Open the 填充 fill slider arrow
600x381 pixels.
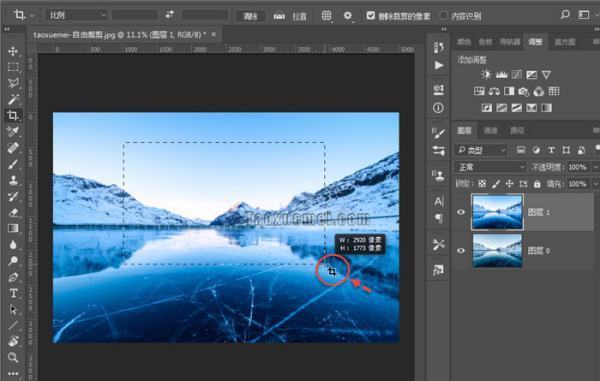coord(595,184)
